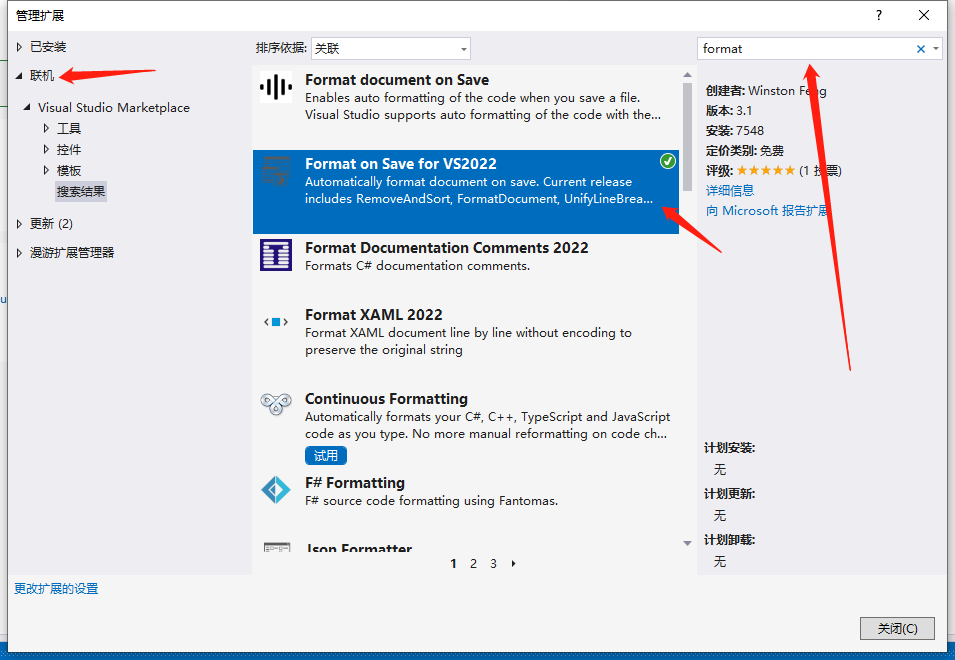Click into the format search field
The image size is (955, 660).
[806, 49]
